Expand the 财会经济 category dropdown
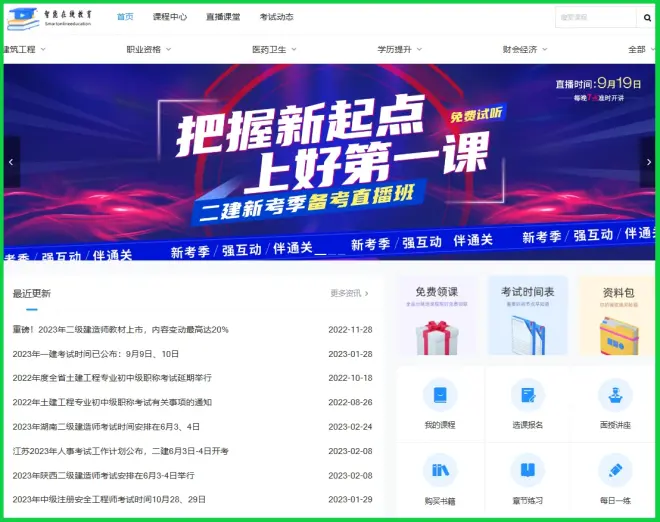Viewport: 660px width, 522px height. [x=525, y=49]
